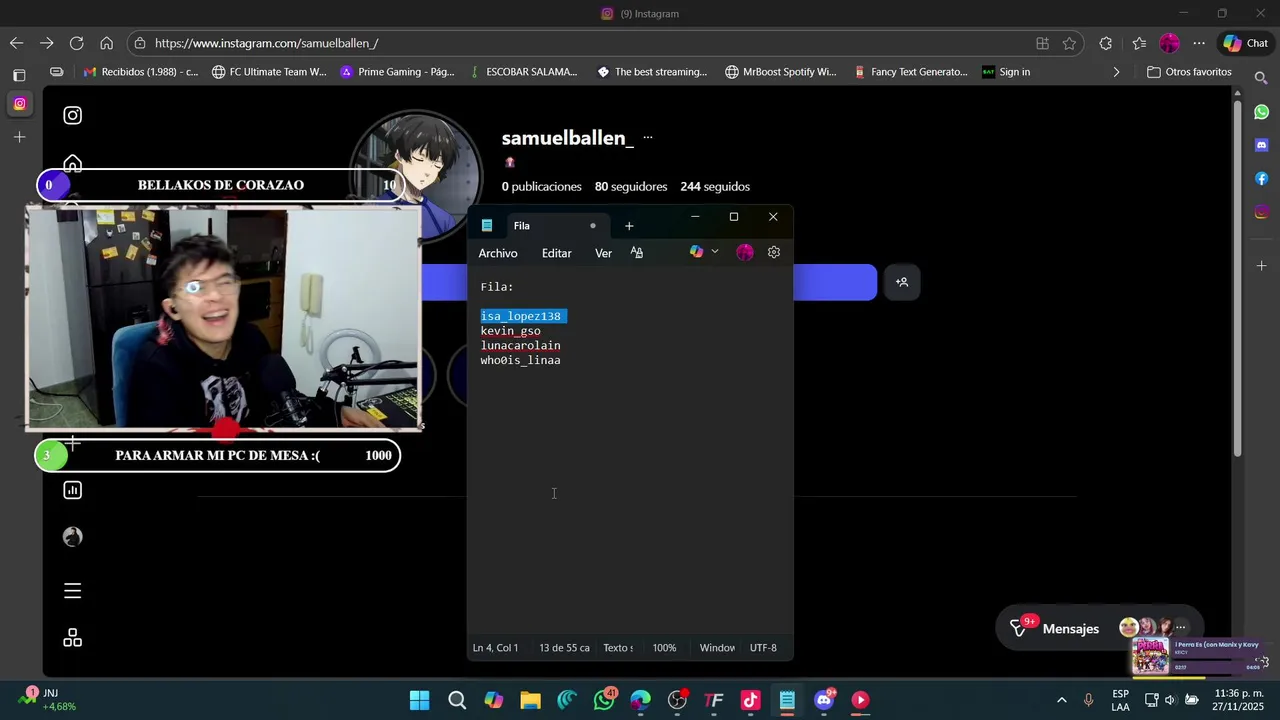
Task: Open the vertical tabs Instagram tab icon
Action: [19, 104]
